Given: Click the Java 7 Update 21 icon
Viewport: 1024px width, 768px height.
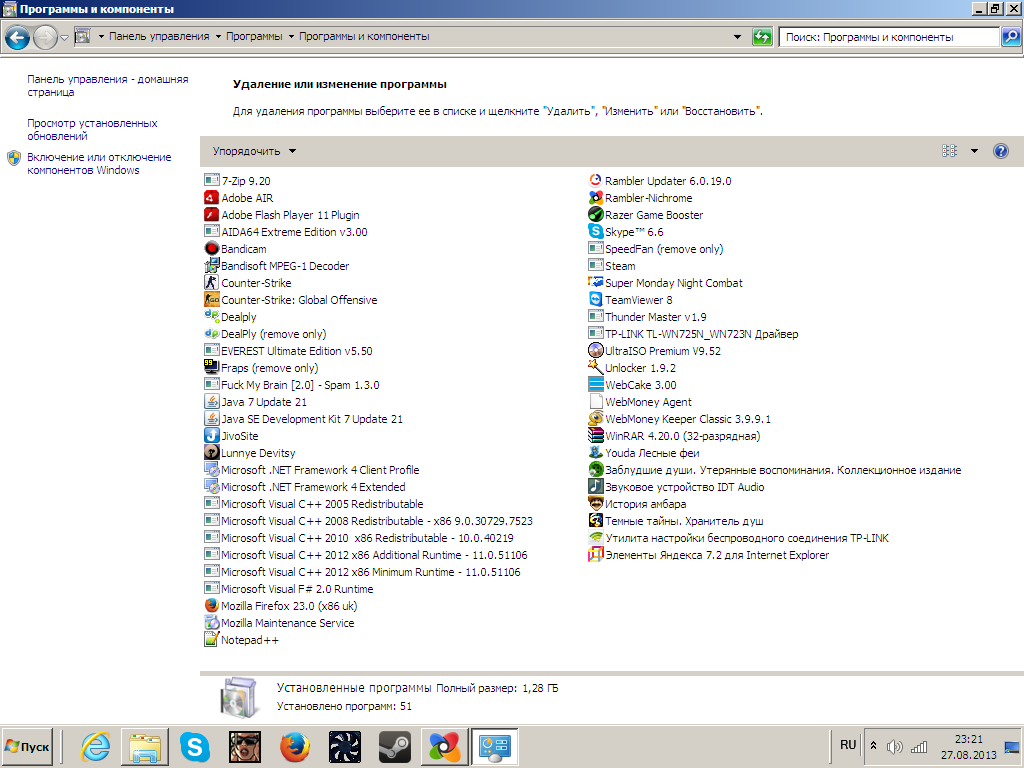Looking at the screenshot, I should click(211, 402).
